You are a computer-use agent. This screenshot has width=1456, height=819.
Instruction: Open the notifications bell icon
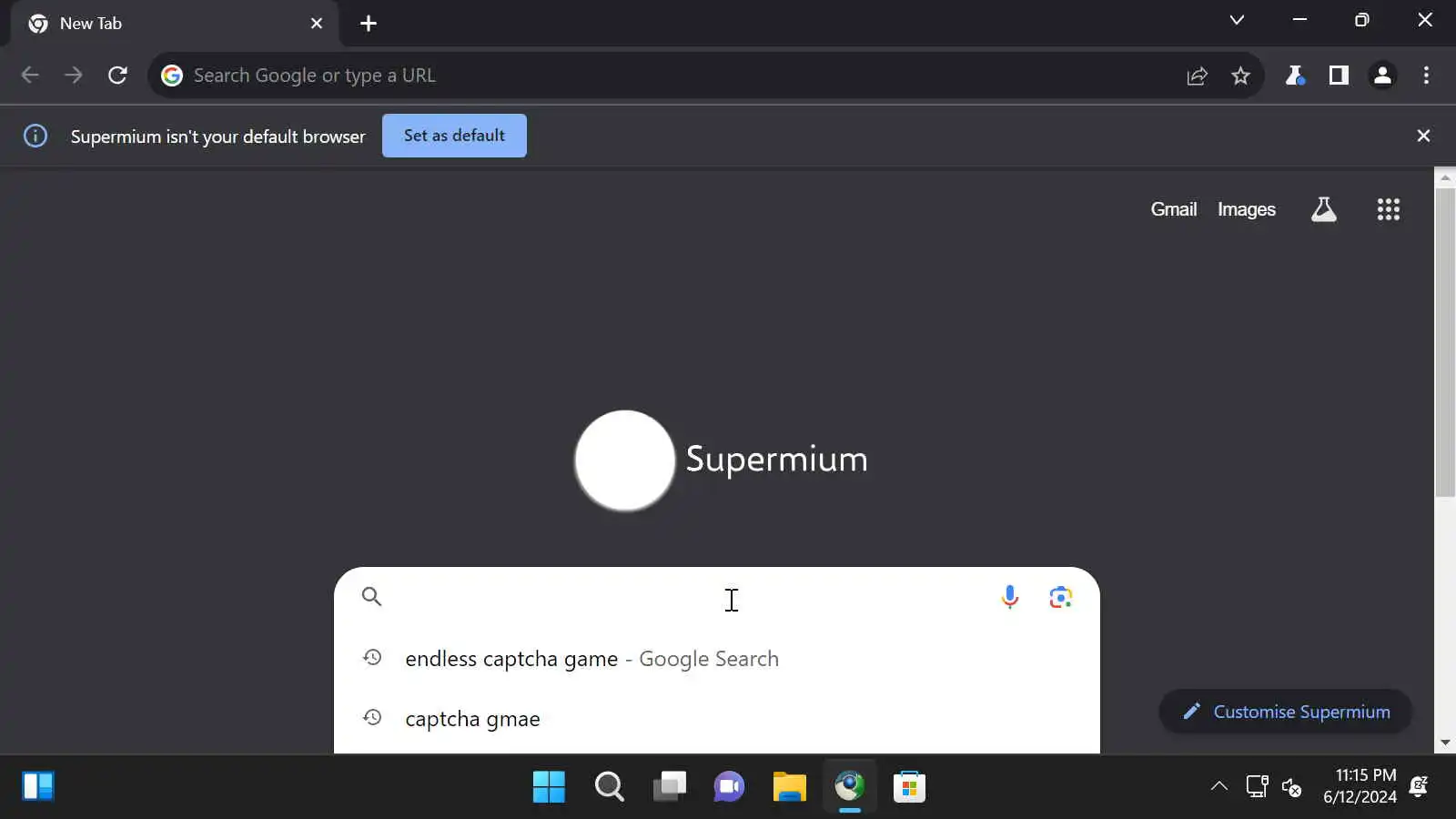(1419, 786)
